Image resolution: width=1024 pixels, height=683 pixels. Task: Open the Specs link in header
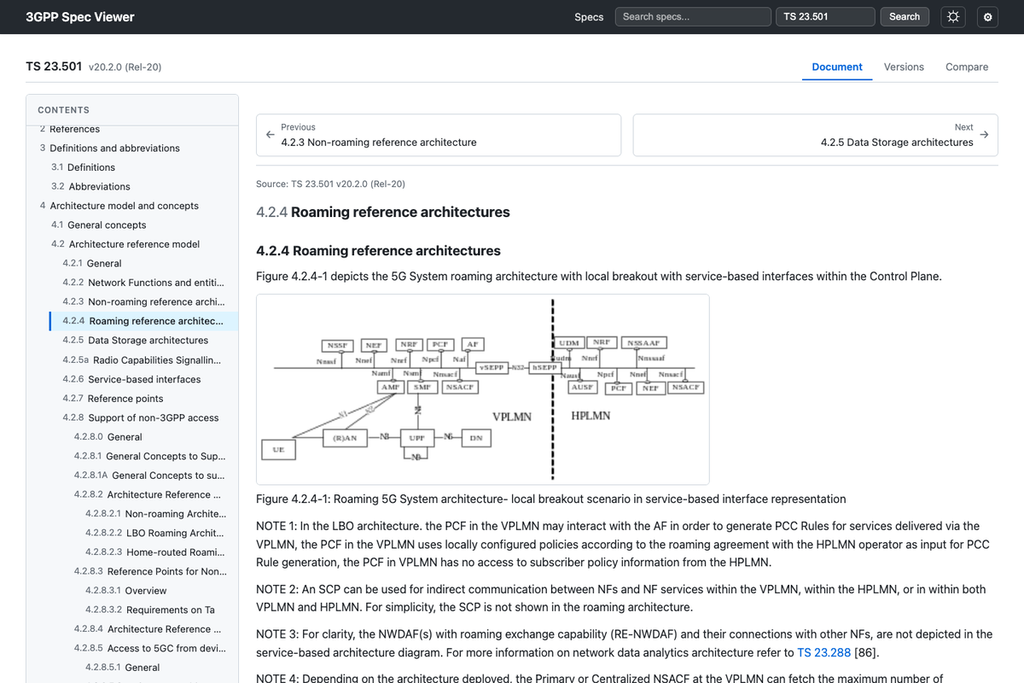point(588,17)
